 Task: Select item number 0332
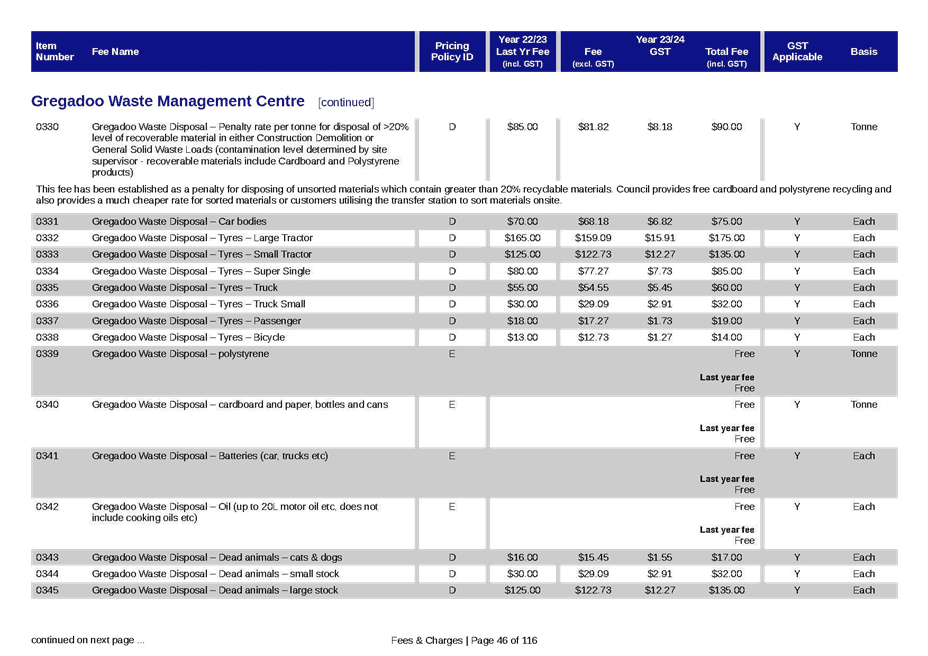pos(47,238)
